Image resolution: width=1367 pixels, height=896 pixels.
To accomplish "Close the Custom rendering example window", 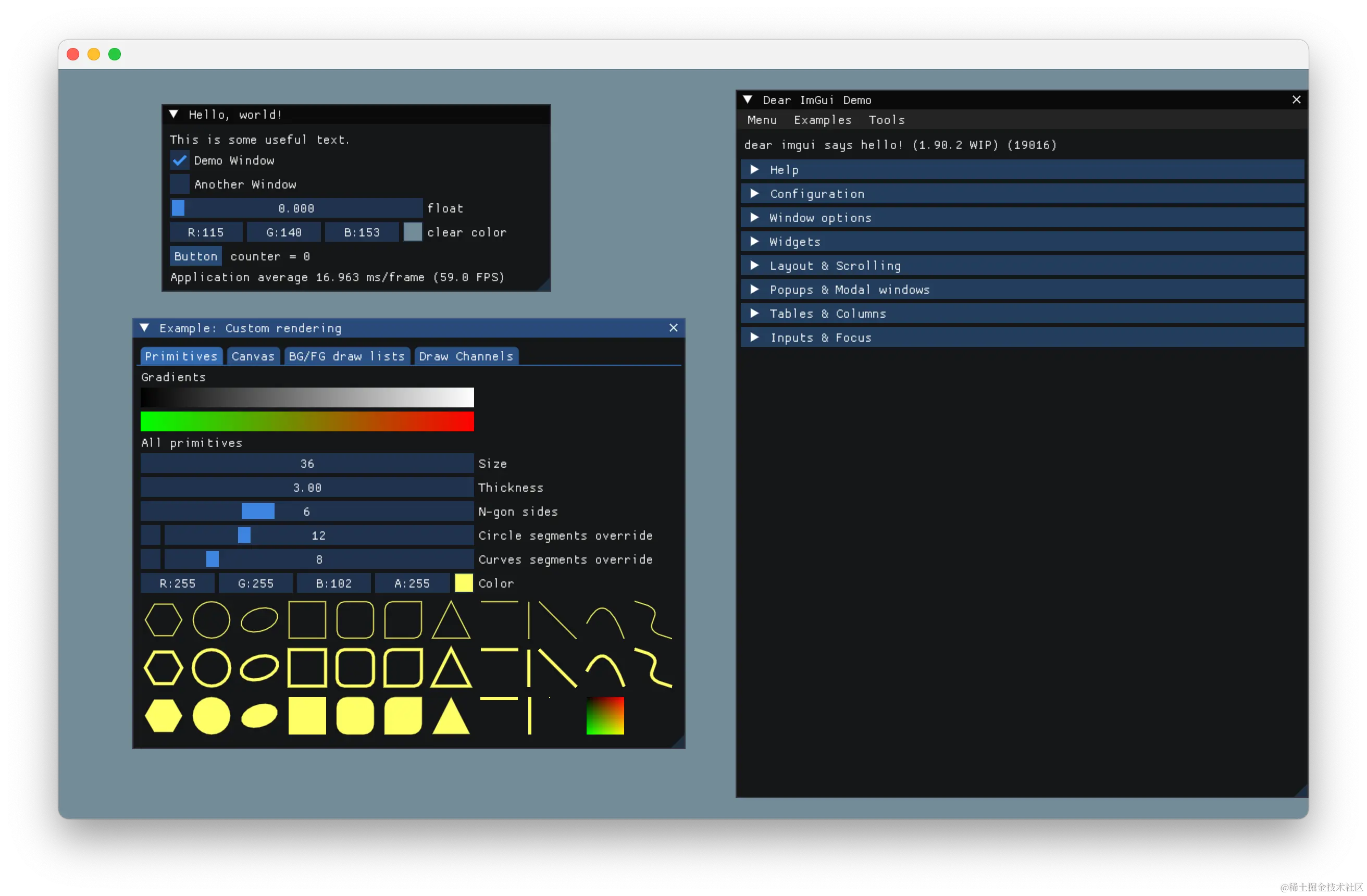I will [x=674, y=328].
